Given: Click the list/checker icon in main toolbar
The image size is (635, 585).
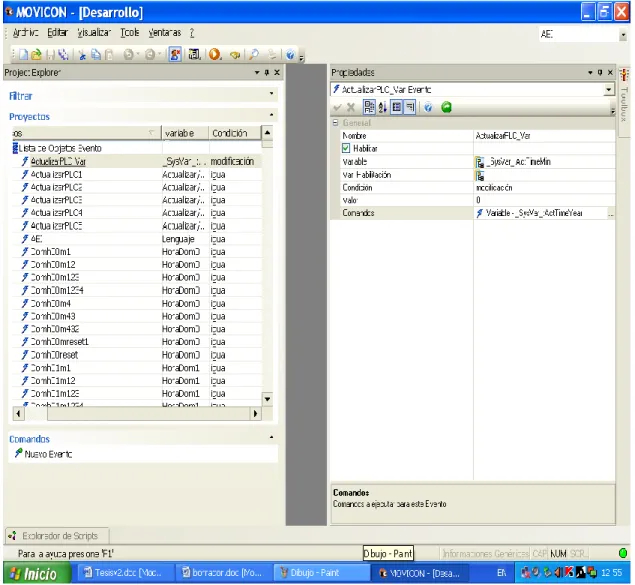Looking at the screenshot, I should click(x=194, y=55).
